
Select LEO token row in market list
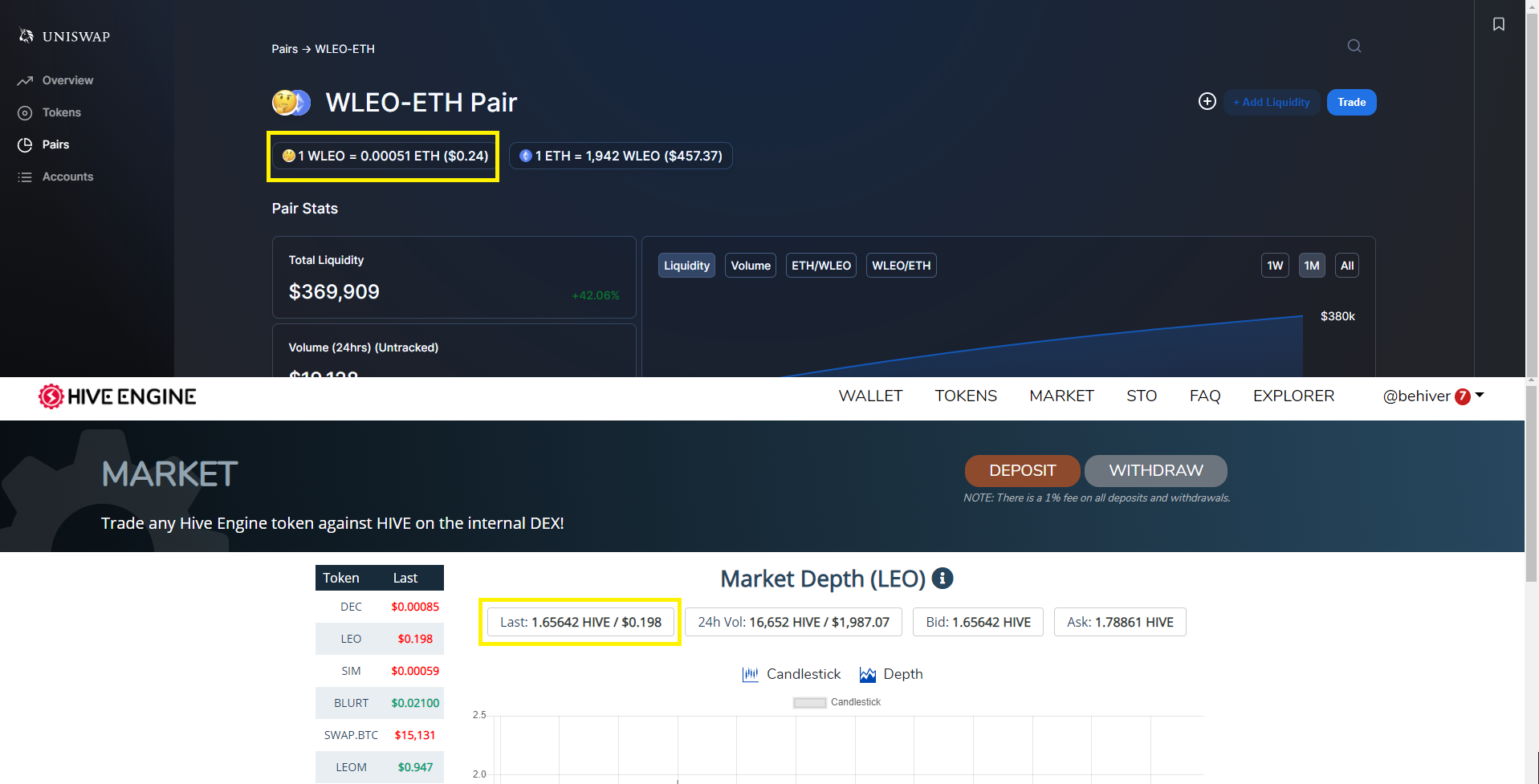380,639
